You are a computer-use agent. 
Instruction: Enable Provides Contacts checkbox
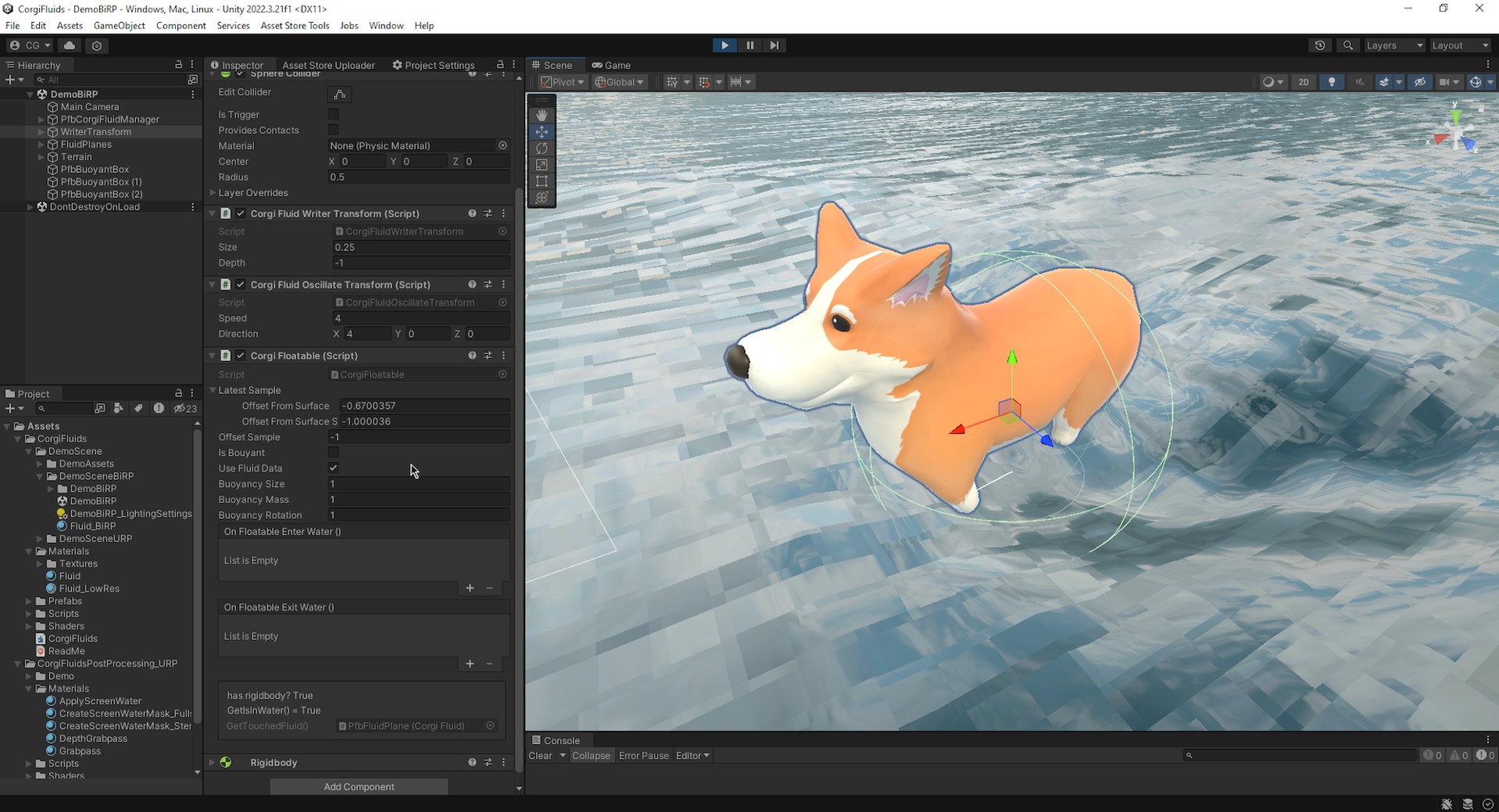click(x=333, y=130)
